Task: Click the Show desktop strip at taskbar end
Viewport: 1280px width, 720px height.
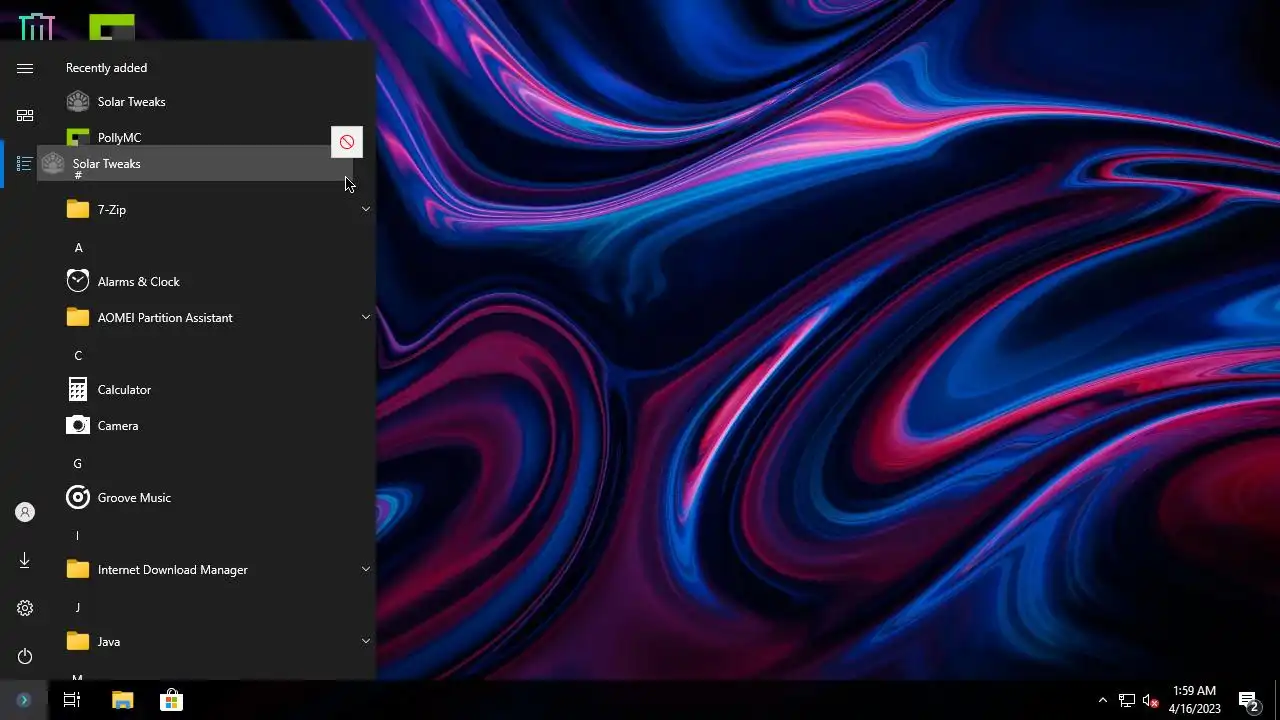Action: click(1277, 700)
